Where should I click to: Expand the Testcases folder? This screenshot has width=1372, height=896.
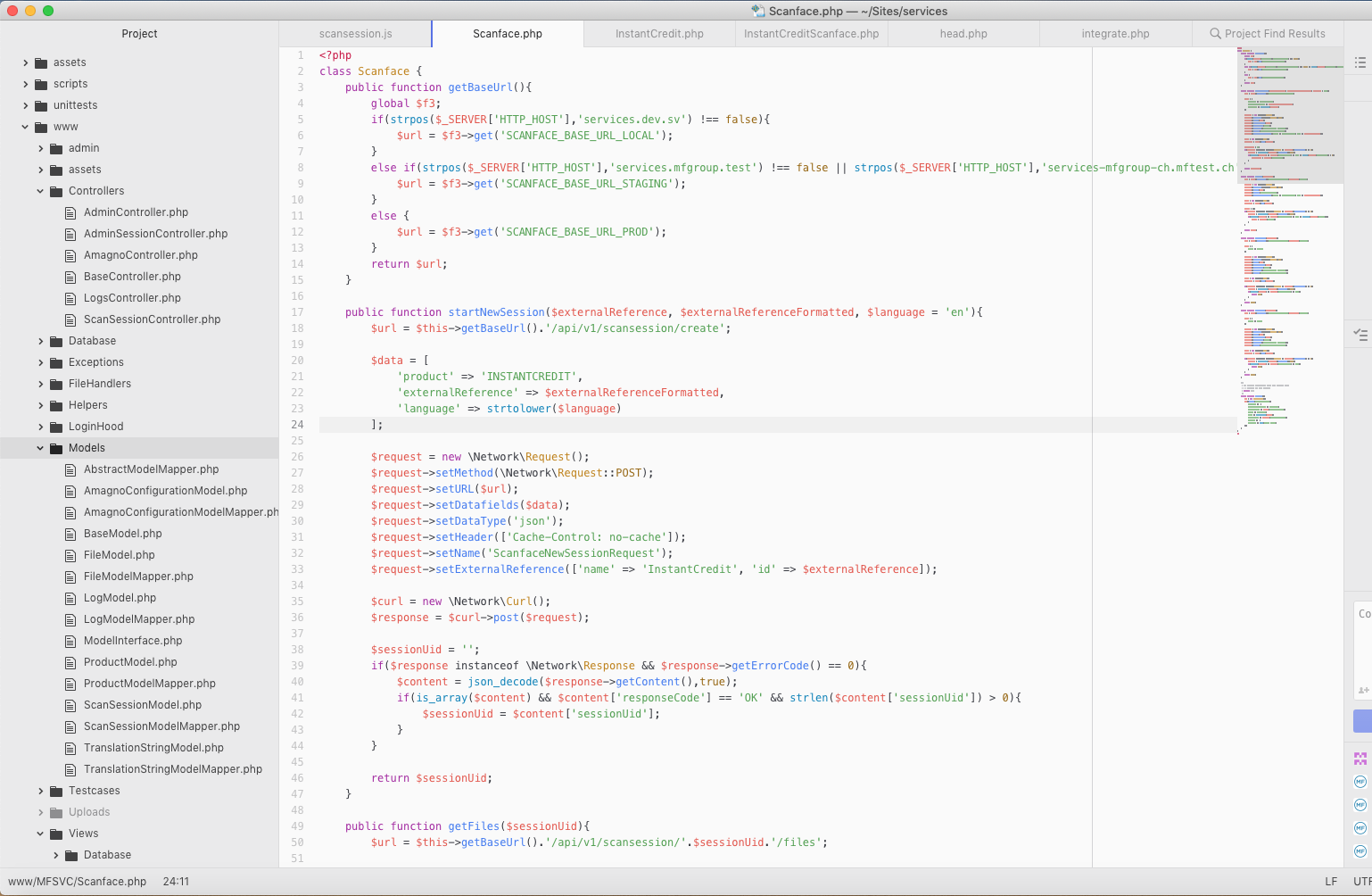pos(40,791)
